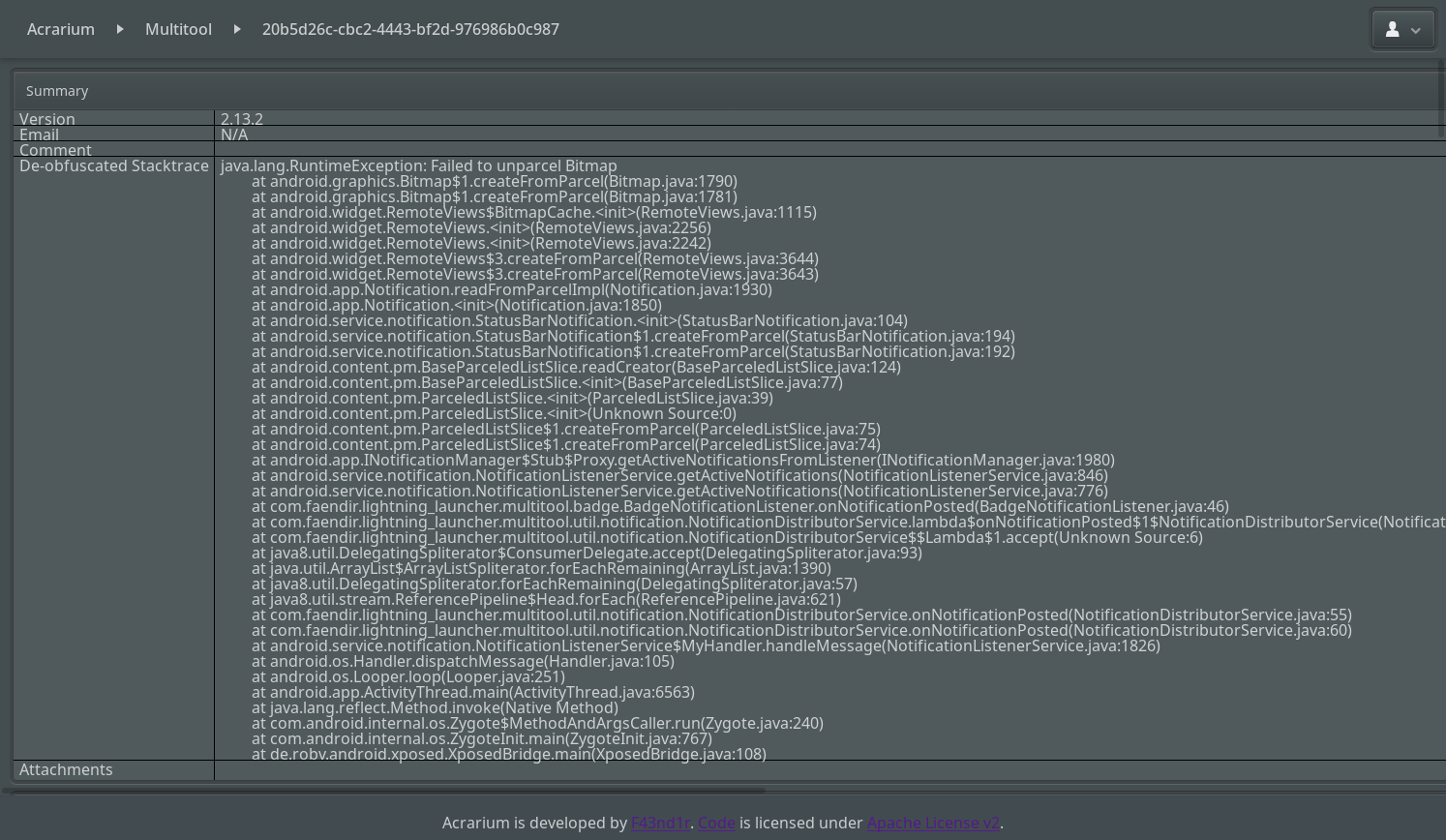Open the Multitool app breadcrumb
Screen dimensions: 1446x840
coord(178,29)
